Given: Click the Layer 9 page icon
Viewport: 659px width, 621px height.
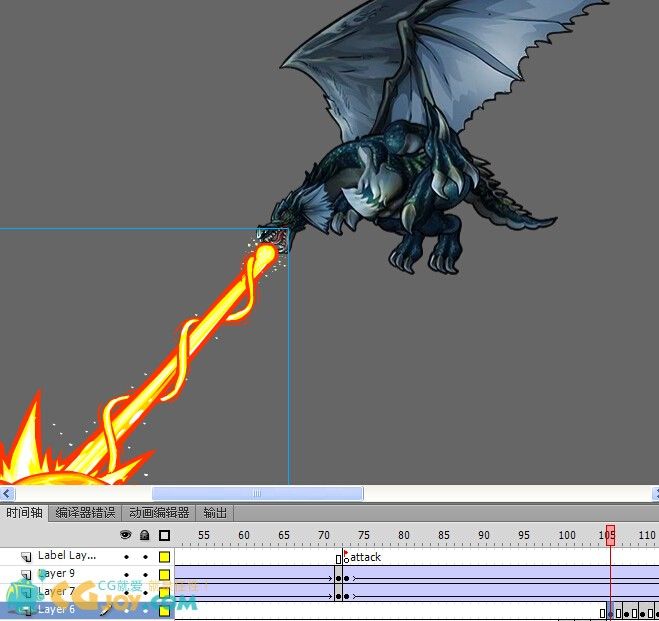Looking at the screenshot, I should click(26, 574).
